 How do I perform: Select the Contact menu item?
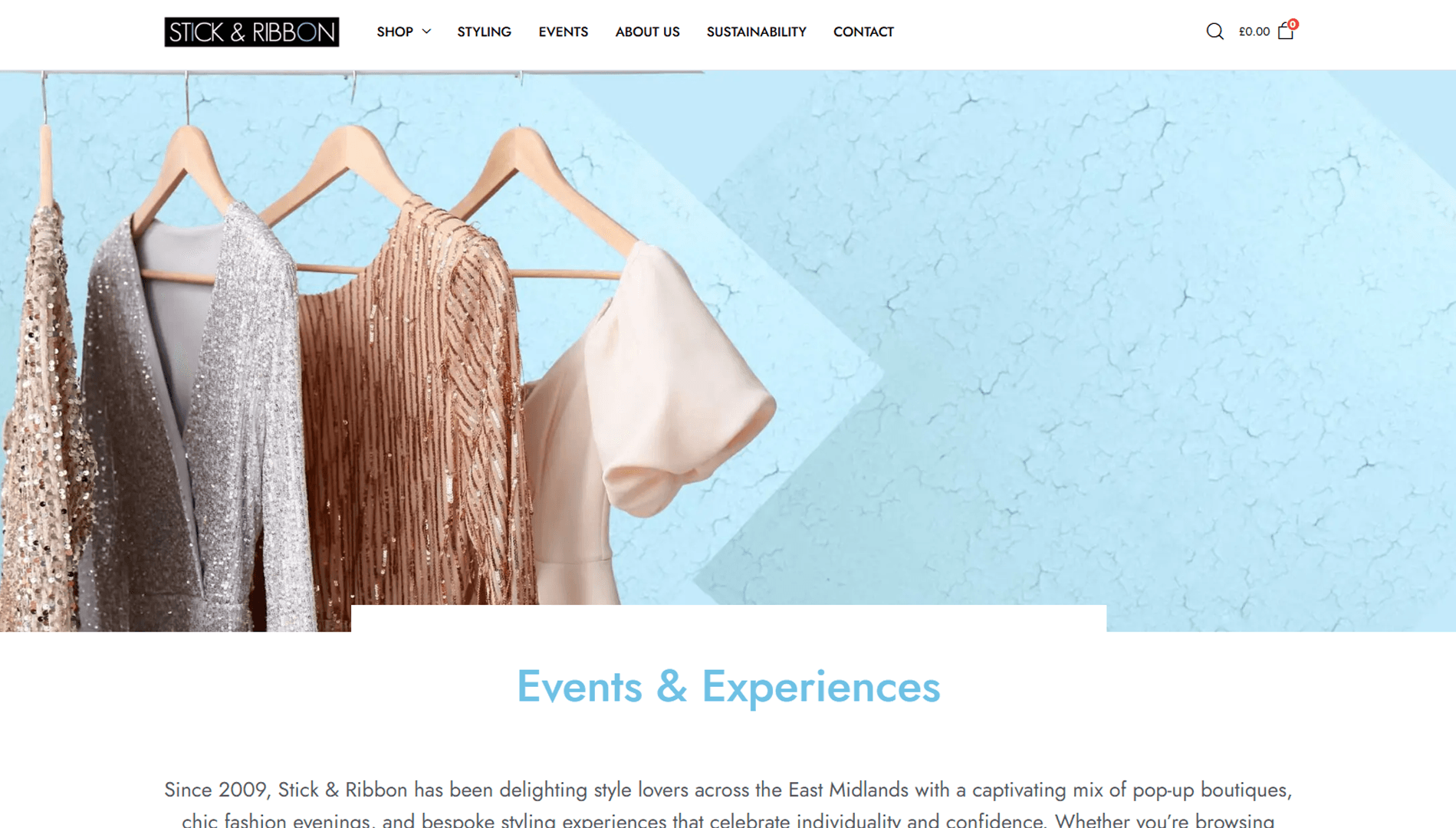click(x=863, y=31)
